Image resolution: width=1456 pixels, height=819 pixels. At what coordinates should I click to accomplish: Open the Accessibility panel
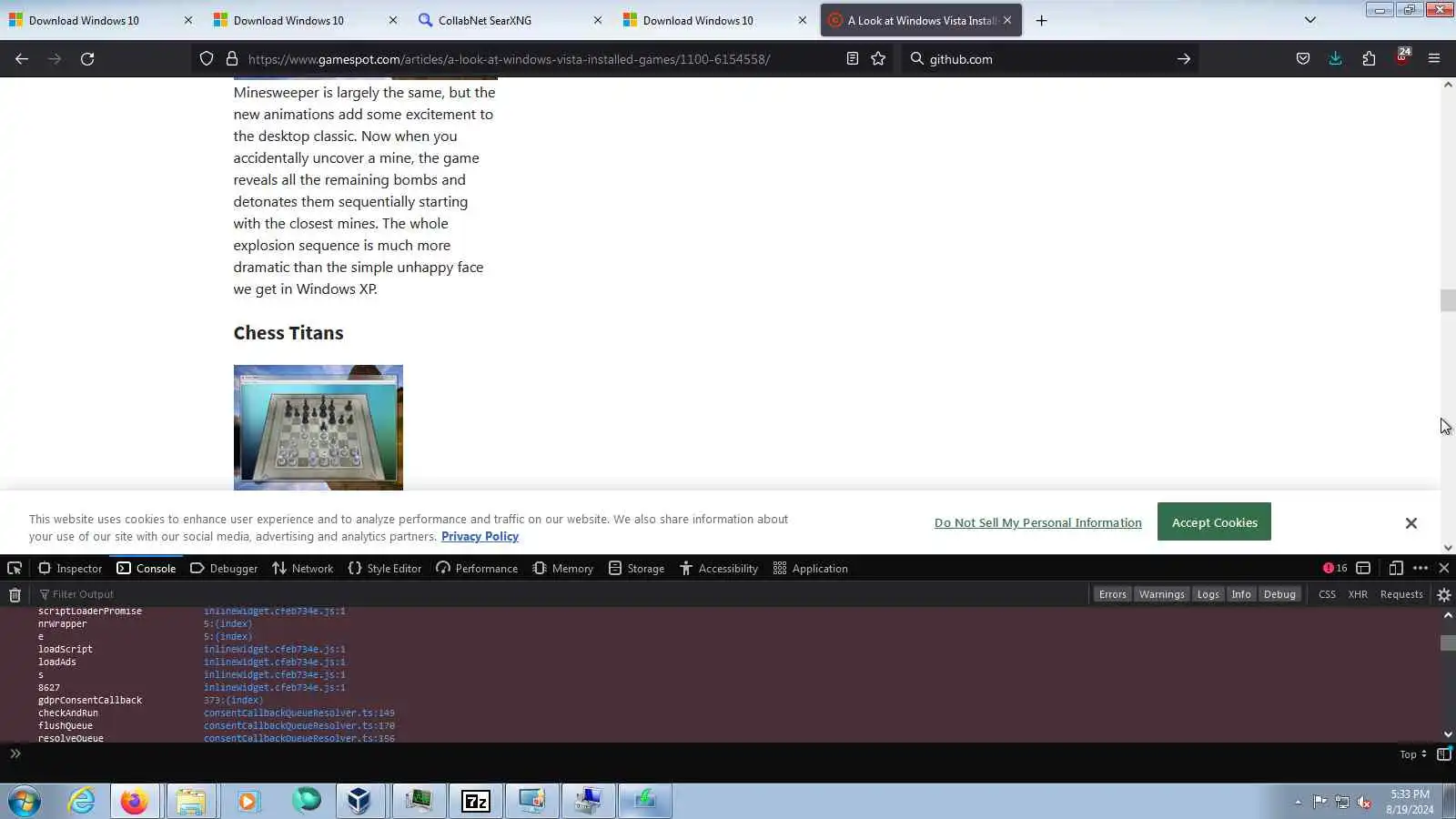[x=719, y=568]
